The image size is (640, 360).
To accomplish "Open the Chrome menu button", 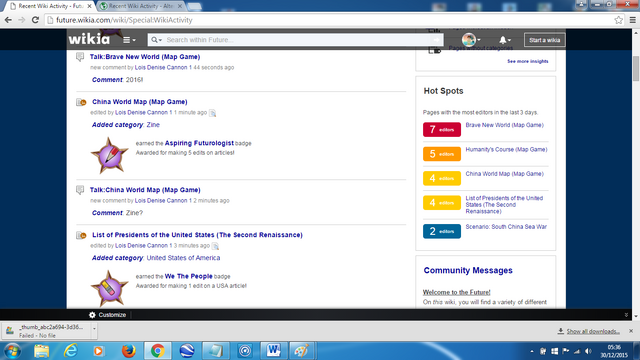I will (633, 20).
